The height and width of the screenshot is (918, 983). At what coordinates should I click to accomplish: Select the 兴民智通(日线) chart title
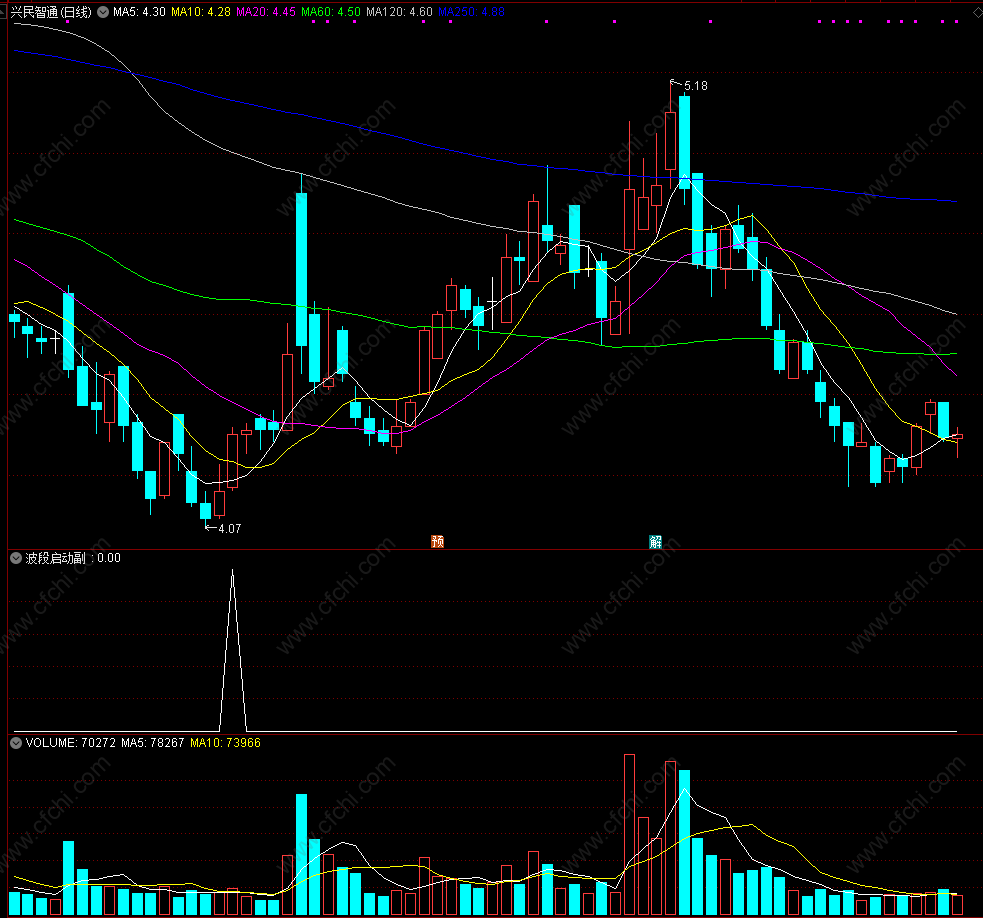(x=51, y=12)
